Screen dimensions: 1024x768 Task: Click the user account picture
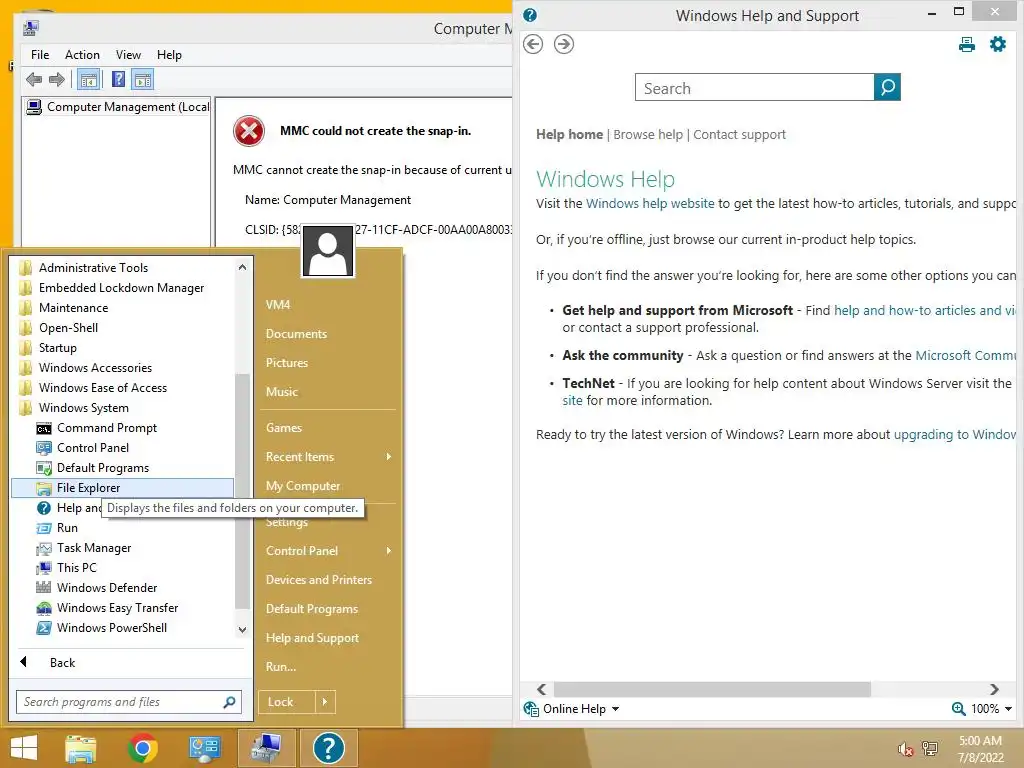tap(328, 251)
